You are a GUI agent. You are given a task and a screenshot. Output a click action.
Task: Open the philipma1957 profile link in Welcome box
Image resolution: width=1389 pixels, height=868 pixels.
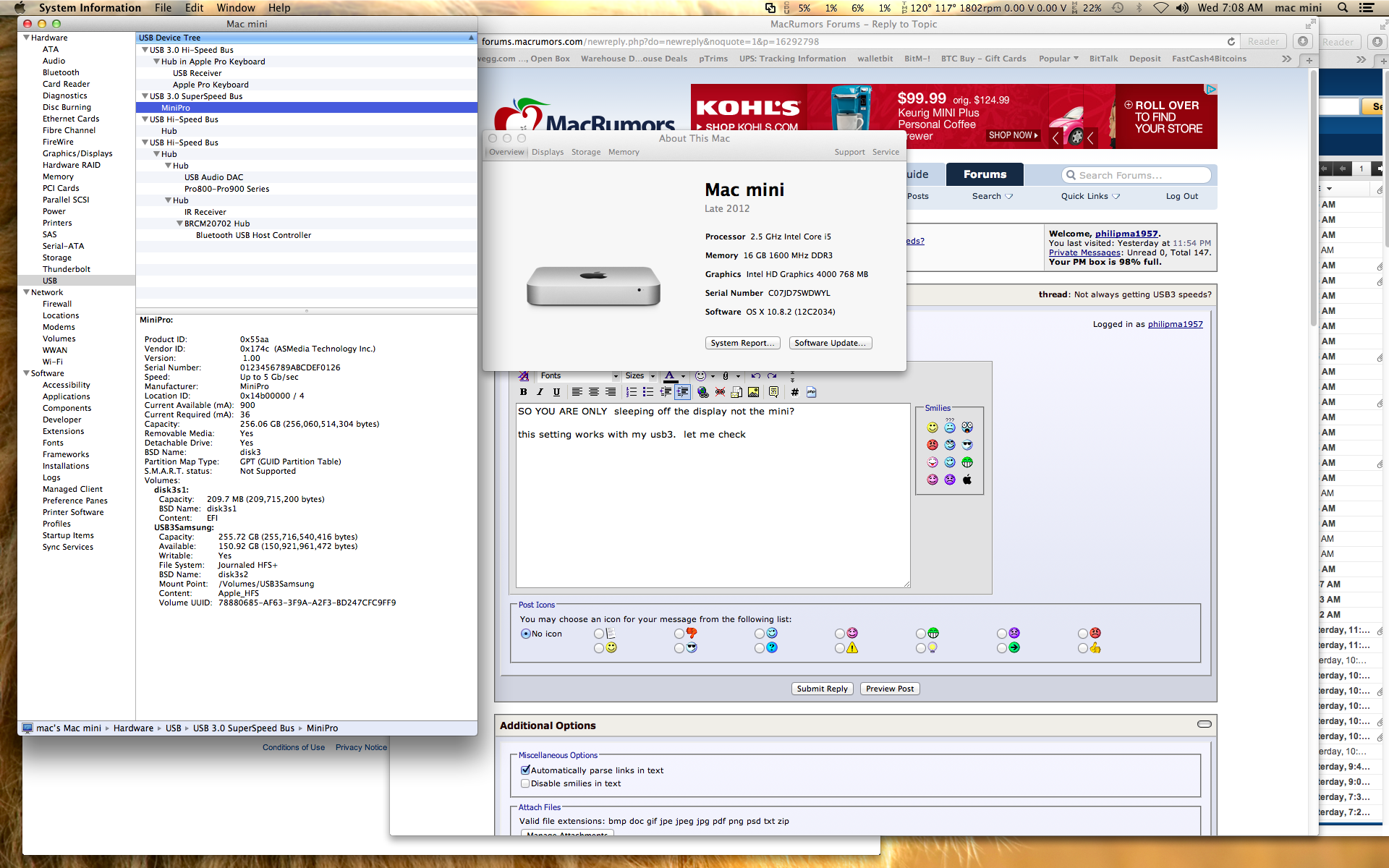1126,234
